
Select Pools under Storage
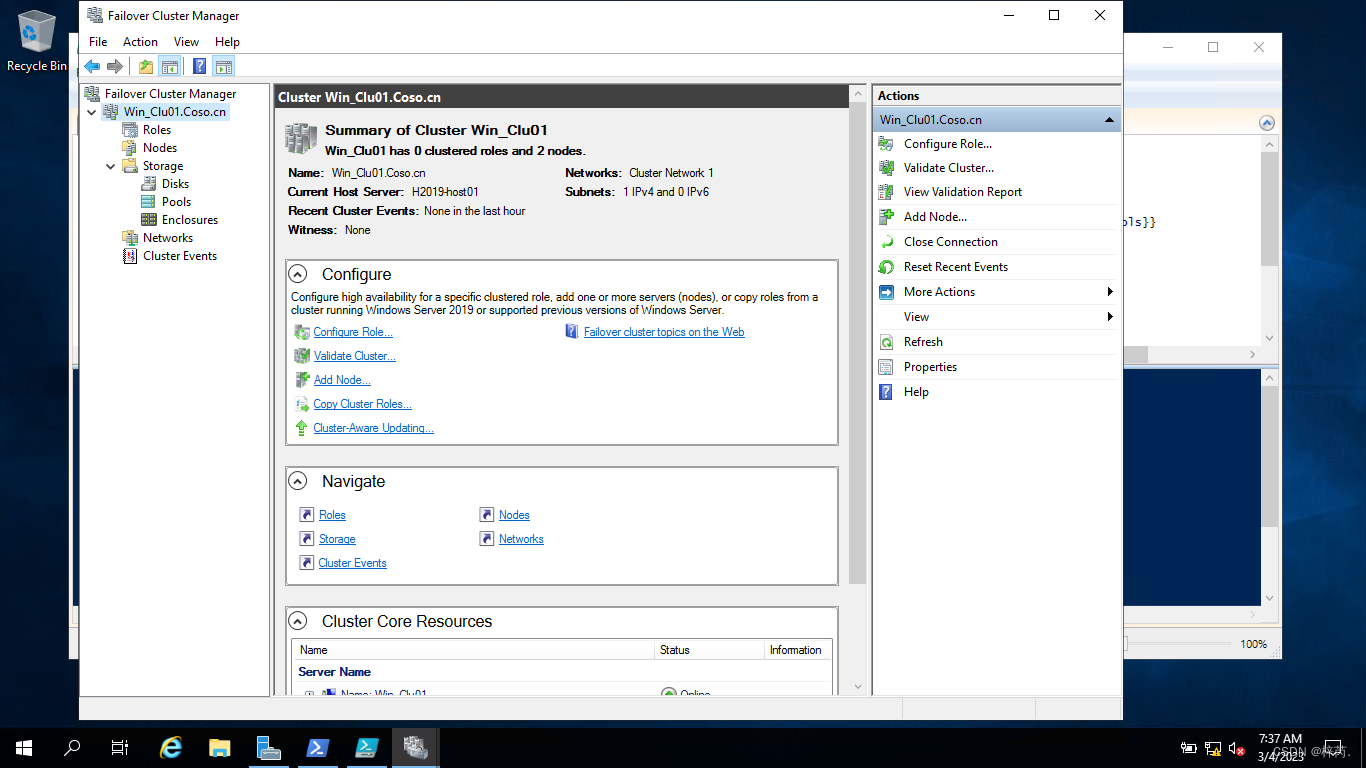pyautogui.click(x=176, y=202)
